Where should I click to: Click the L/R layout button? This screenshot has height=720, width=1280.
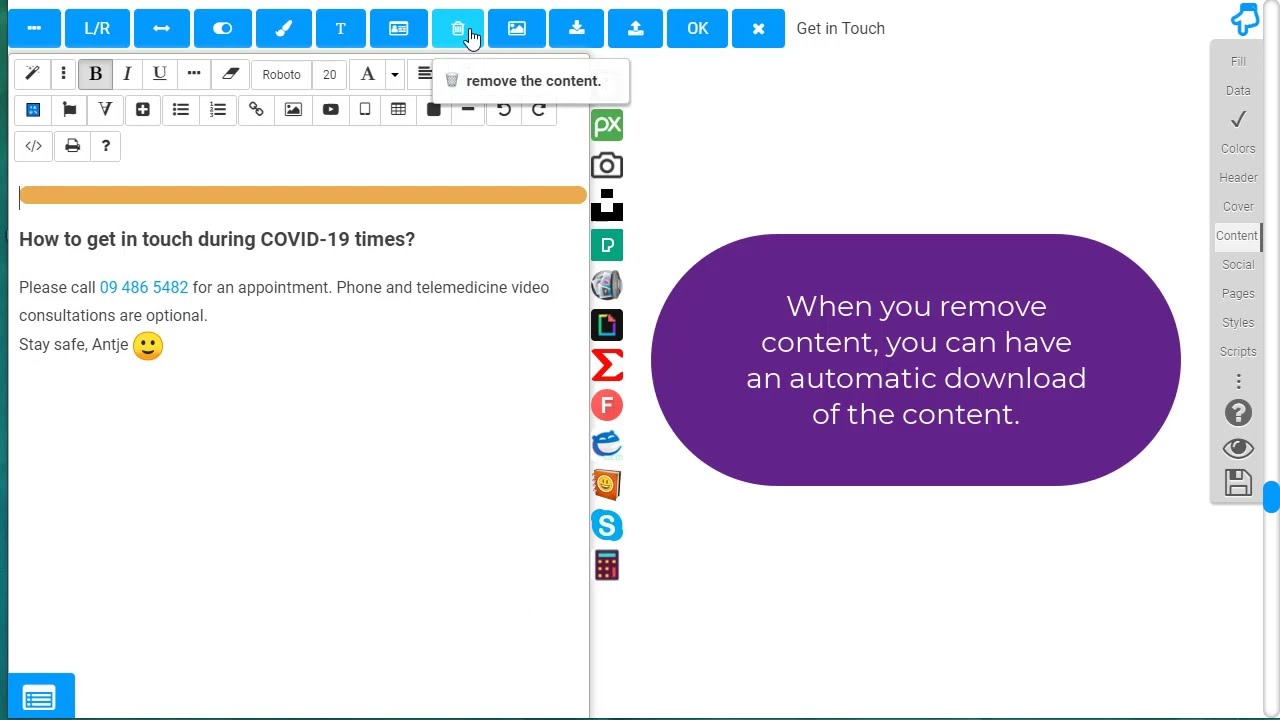(97, 29)
